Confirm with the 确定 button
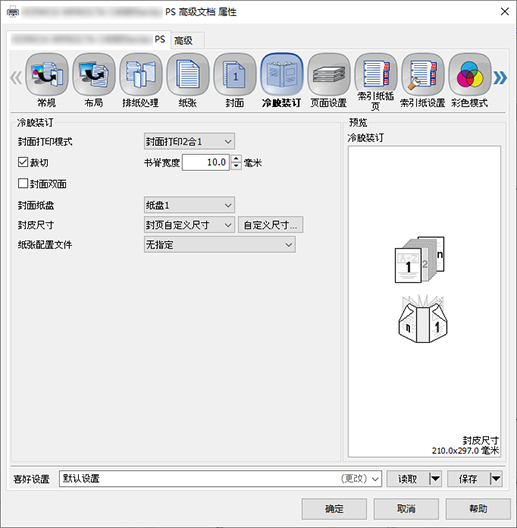This screenshot has width=517, height=528. click(334, 508)
